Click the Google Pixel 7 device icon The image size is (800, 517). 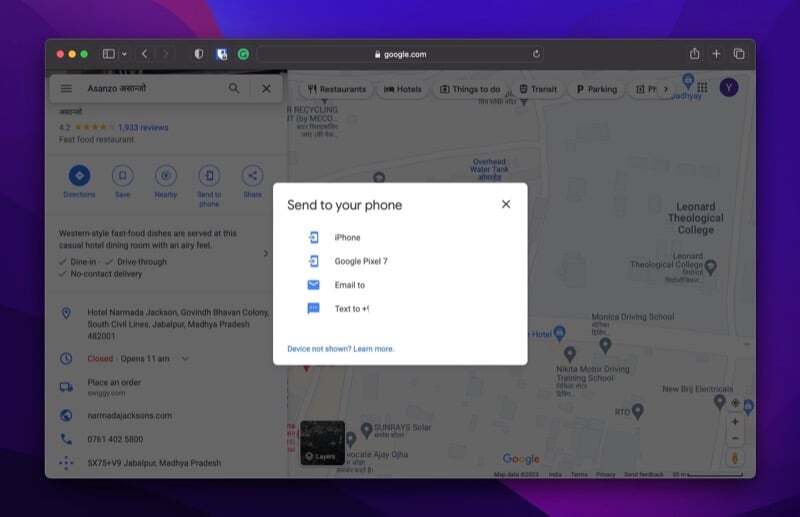click(313, 261)
